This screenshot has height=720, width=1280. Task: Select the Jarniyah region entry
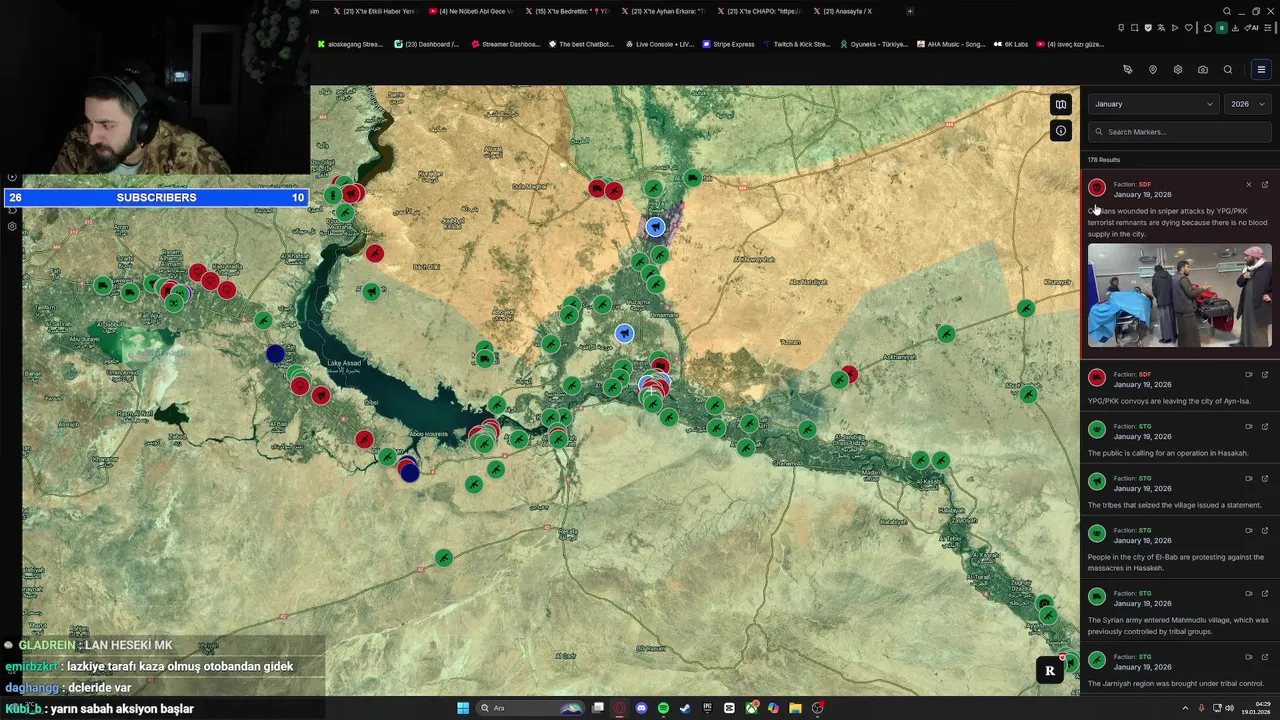[x=1180, y=671]
